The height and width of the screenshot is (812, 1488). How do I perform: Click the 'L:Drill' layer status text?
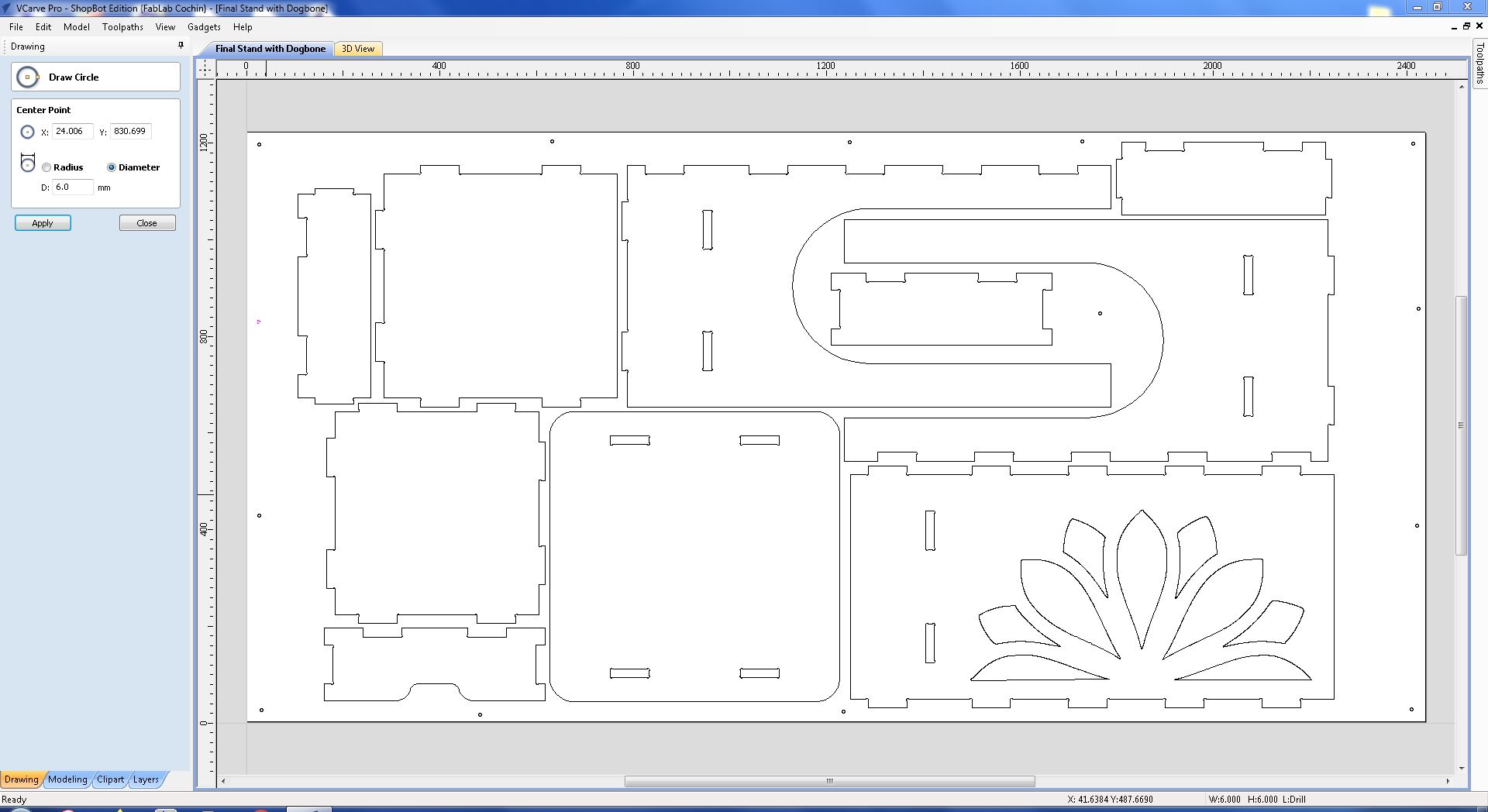tap(1294, 800)
